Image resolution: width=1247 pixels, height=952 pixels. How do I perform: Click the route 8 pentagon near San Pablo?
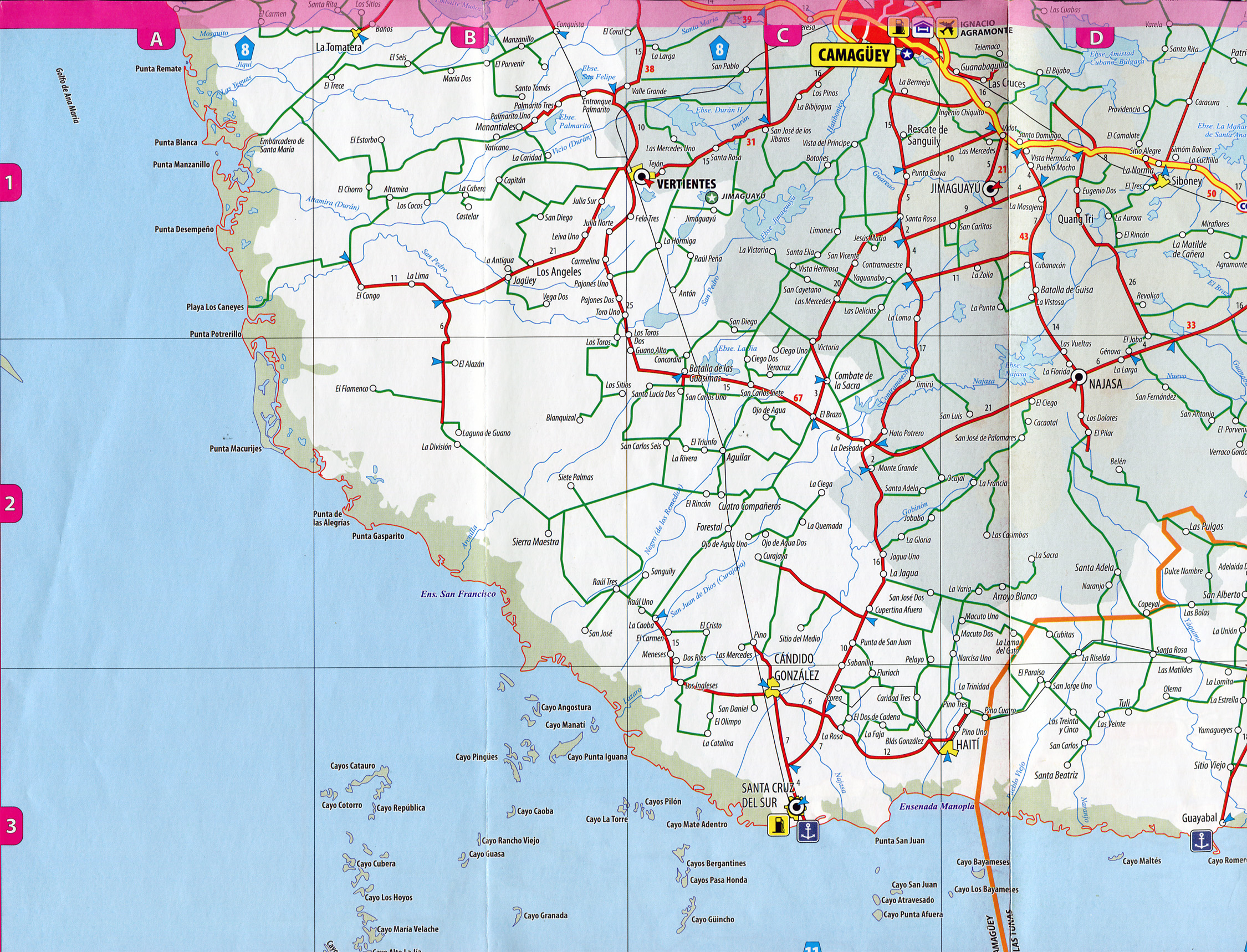coord(719,49)
